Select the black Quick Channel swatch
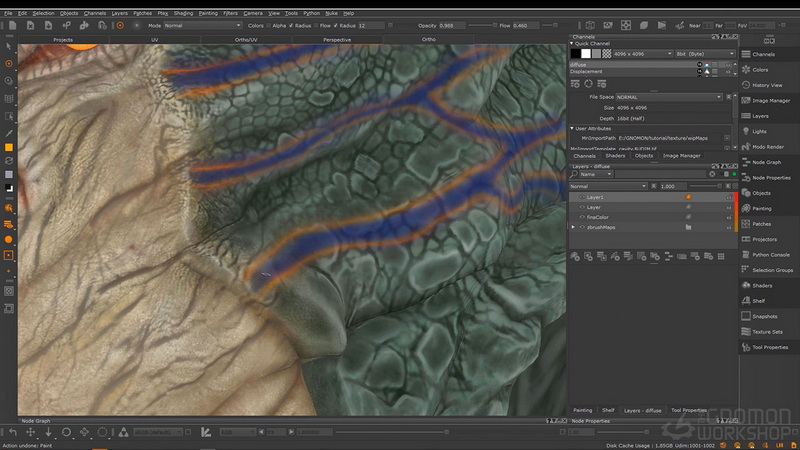 tap(576, 54)
